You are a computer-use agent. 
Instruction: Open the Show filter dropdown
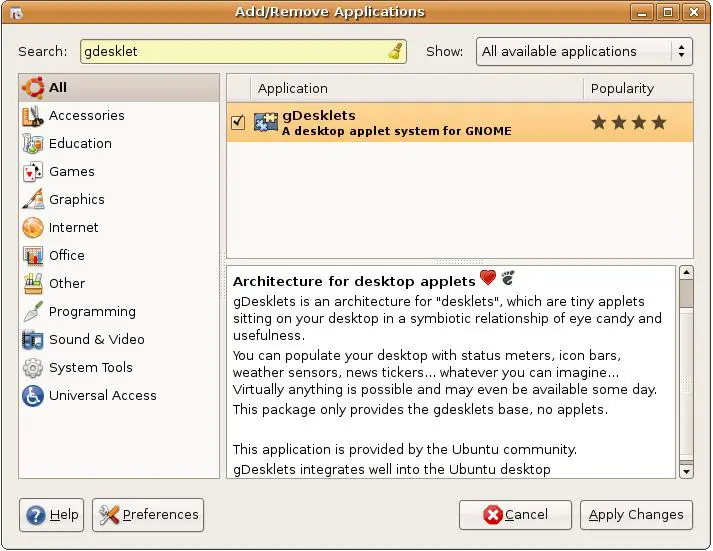[x=584, y=52]
